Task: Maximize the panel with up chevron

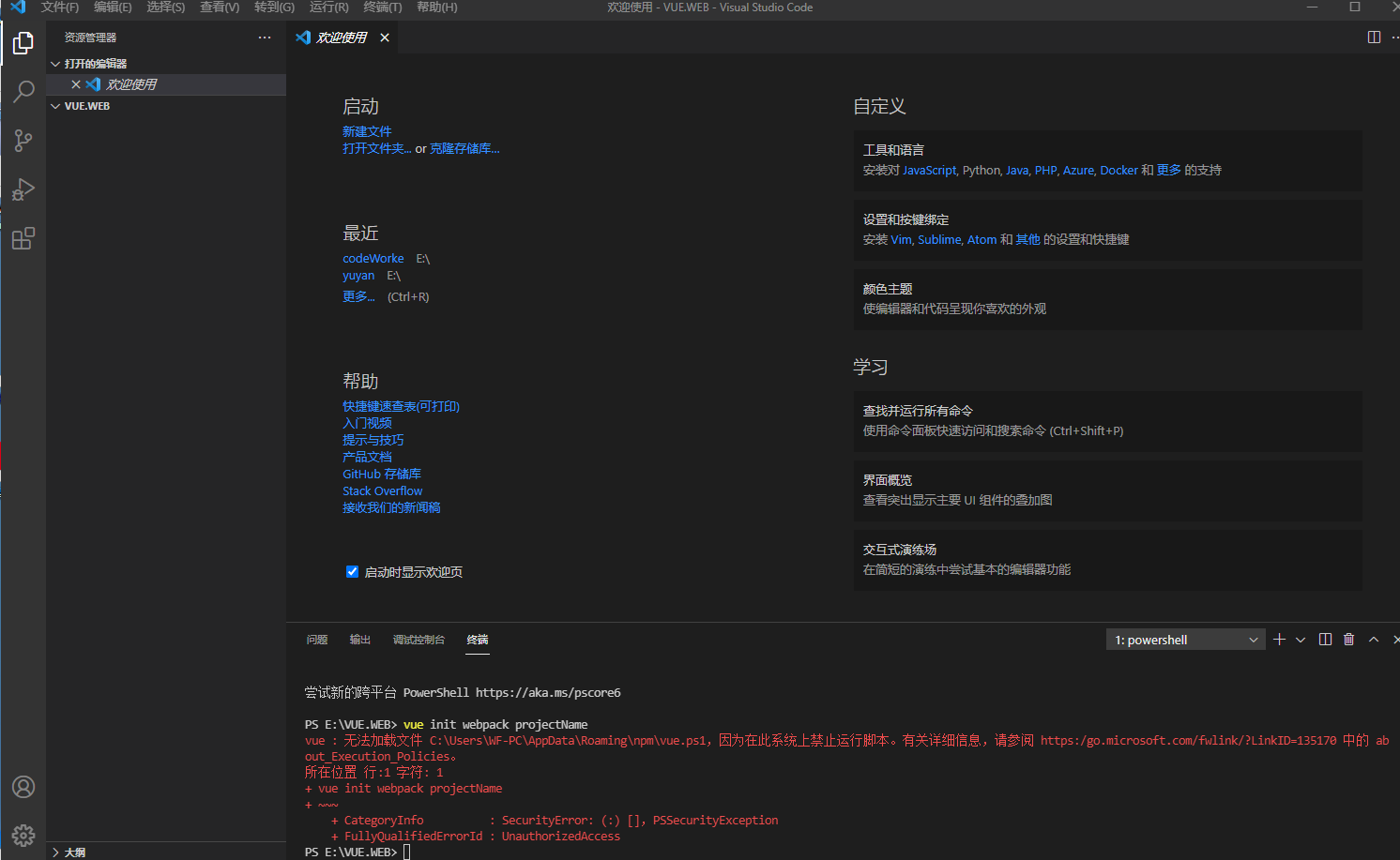Action: pos(1374,640)
